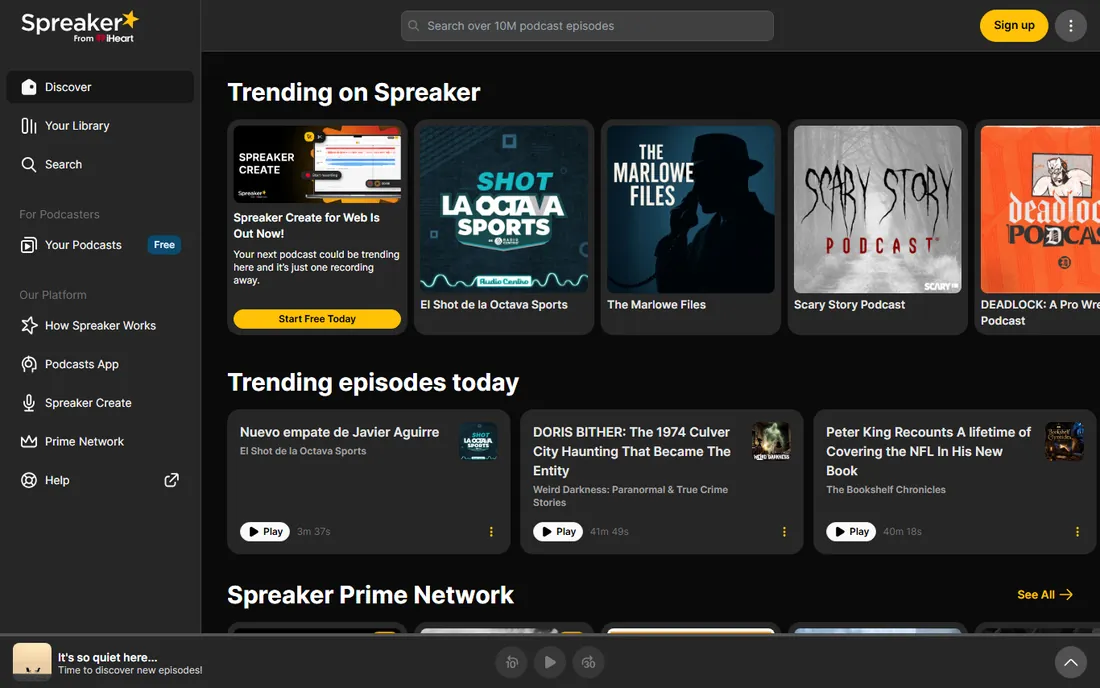Click the Help lifebuoy icon
The image size is (1100, 688).
tap(29, 480)
